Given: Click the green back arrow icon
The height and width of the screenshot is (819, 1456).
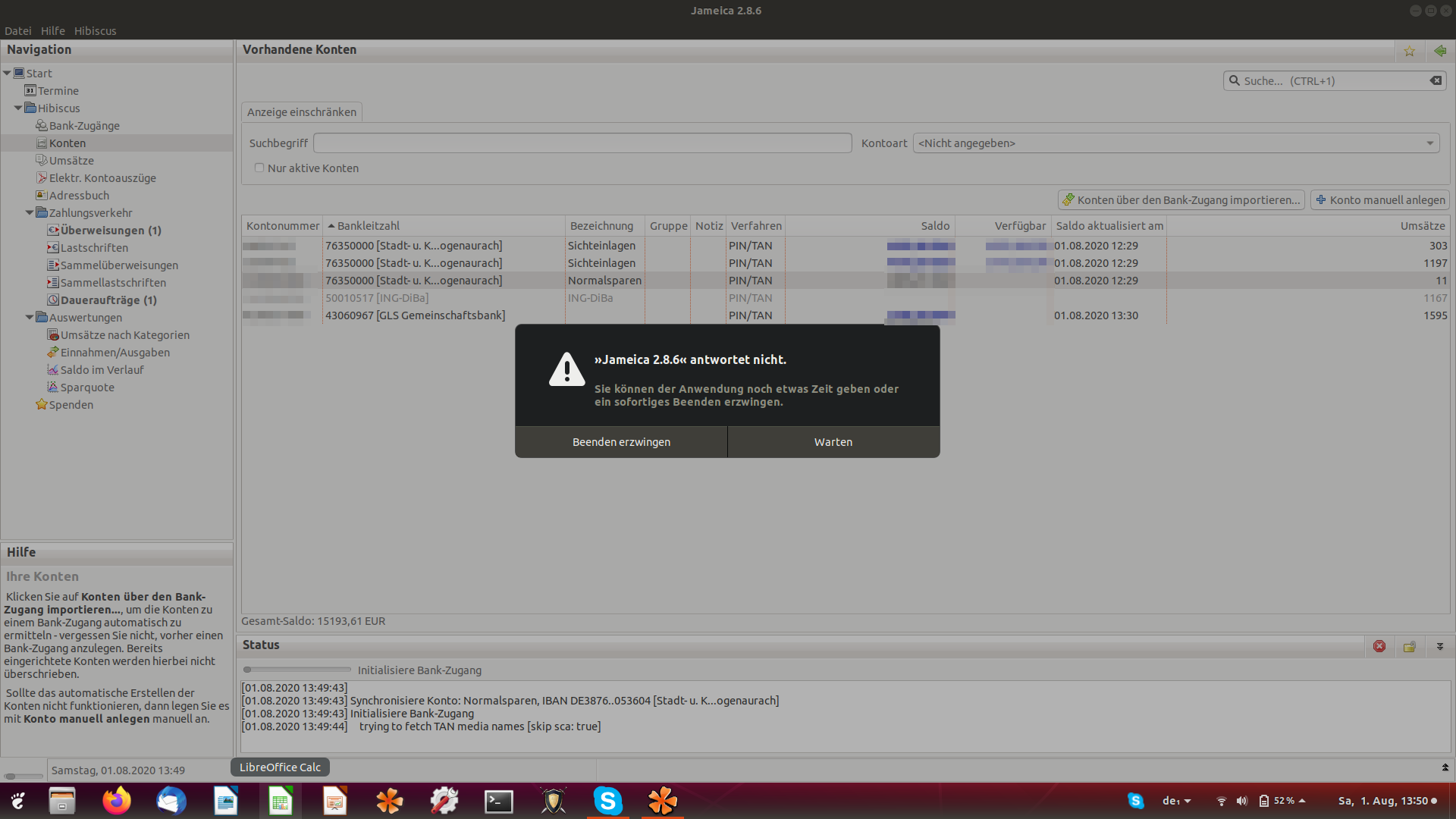Looking at the screenshot, I should 1440,51.
